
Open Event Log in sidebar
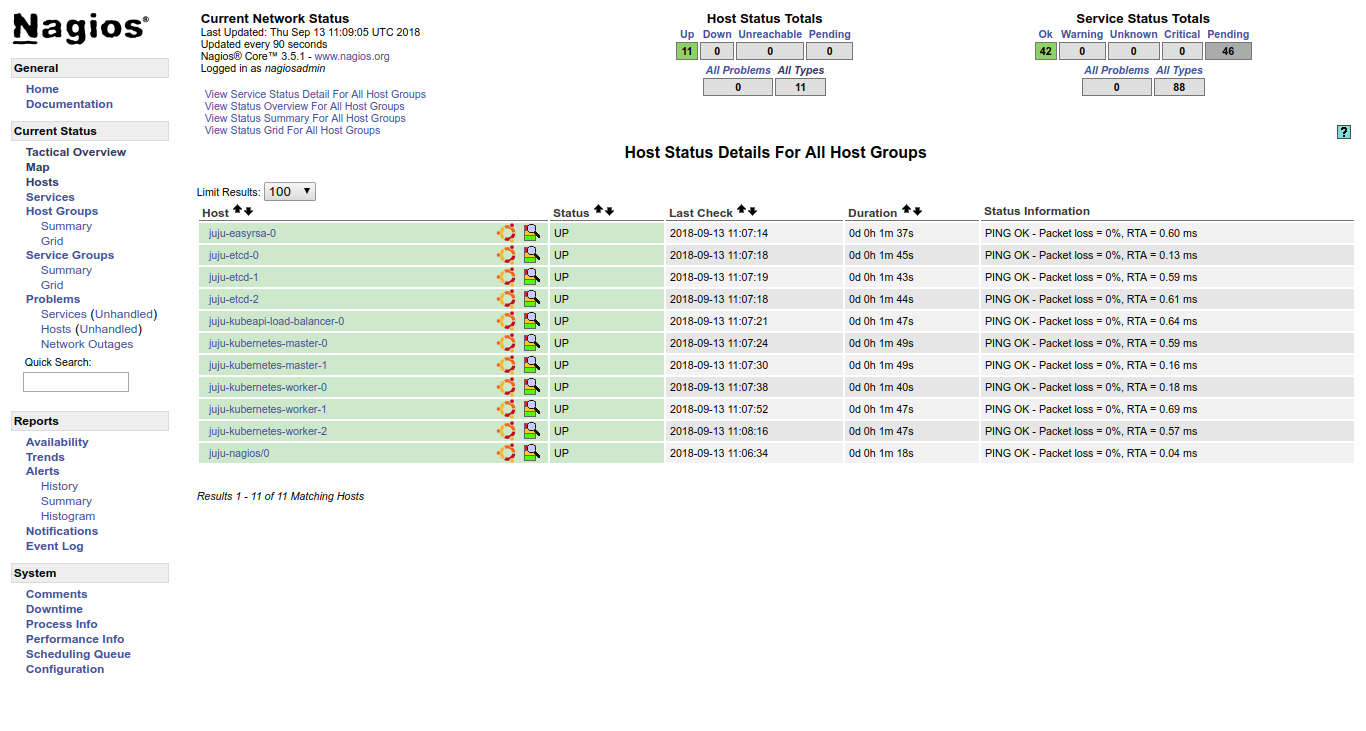tap(55, 546)
